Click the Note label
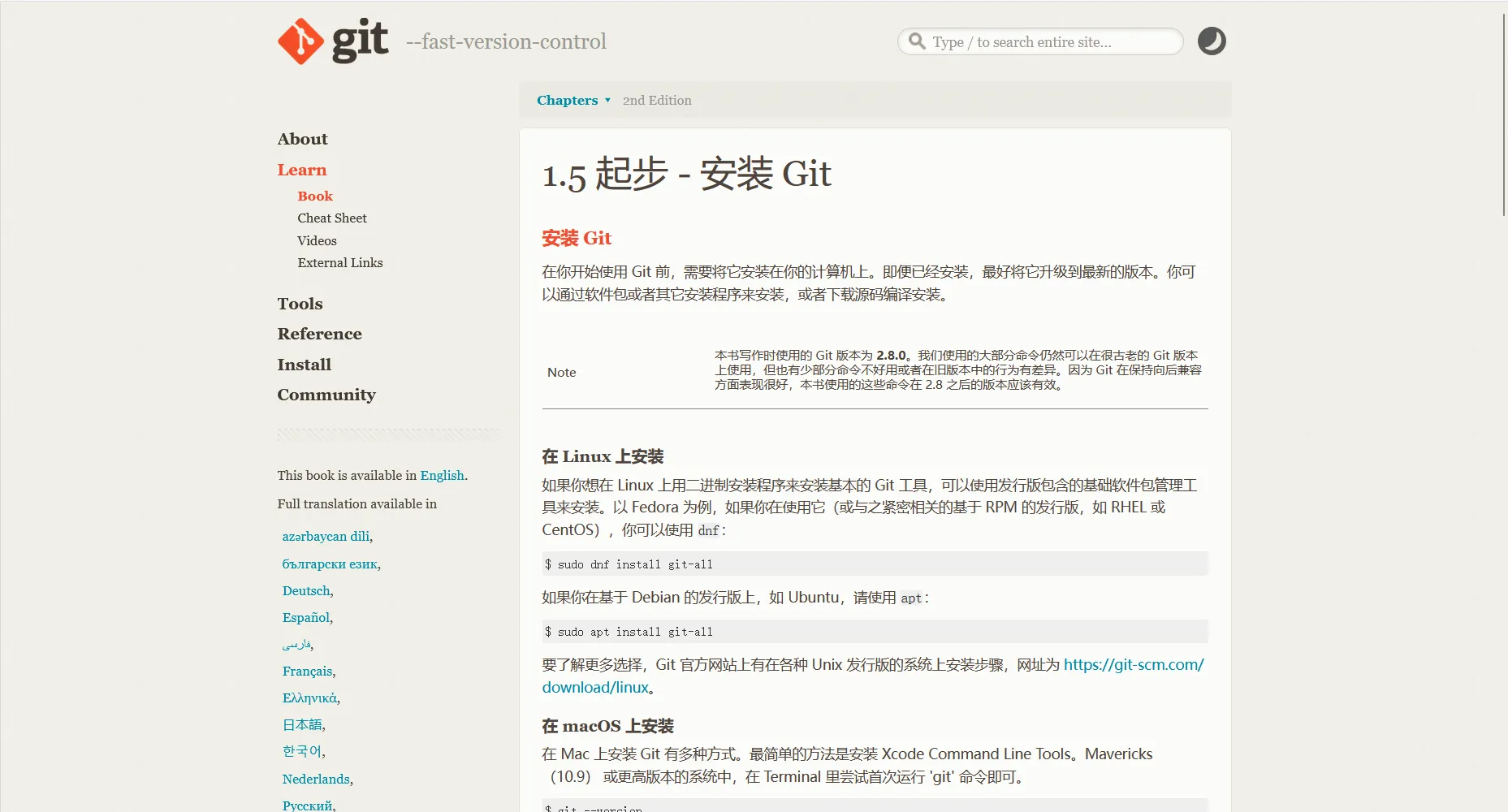The image size is (1508, 812). (x=561, y=373)
